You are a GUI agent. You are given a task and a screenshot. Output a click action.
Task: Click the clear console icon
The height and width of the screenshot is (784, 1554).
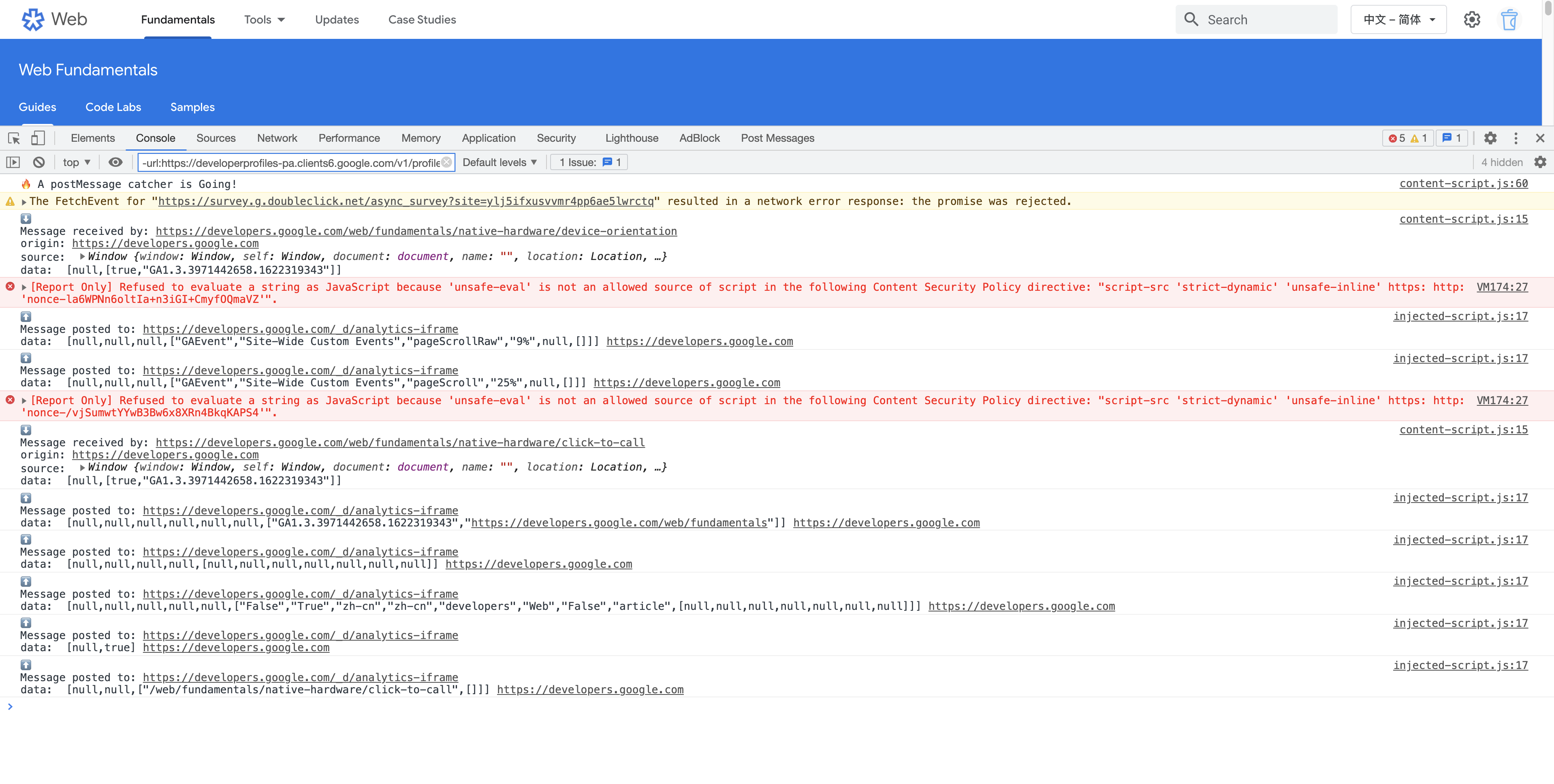click(38, 162)
